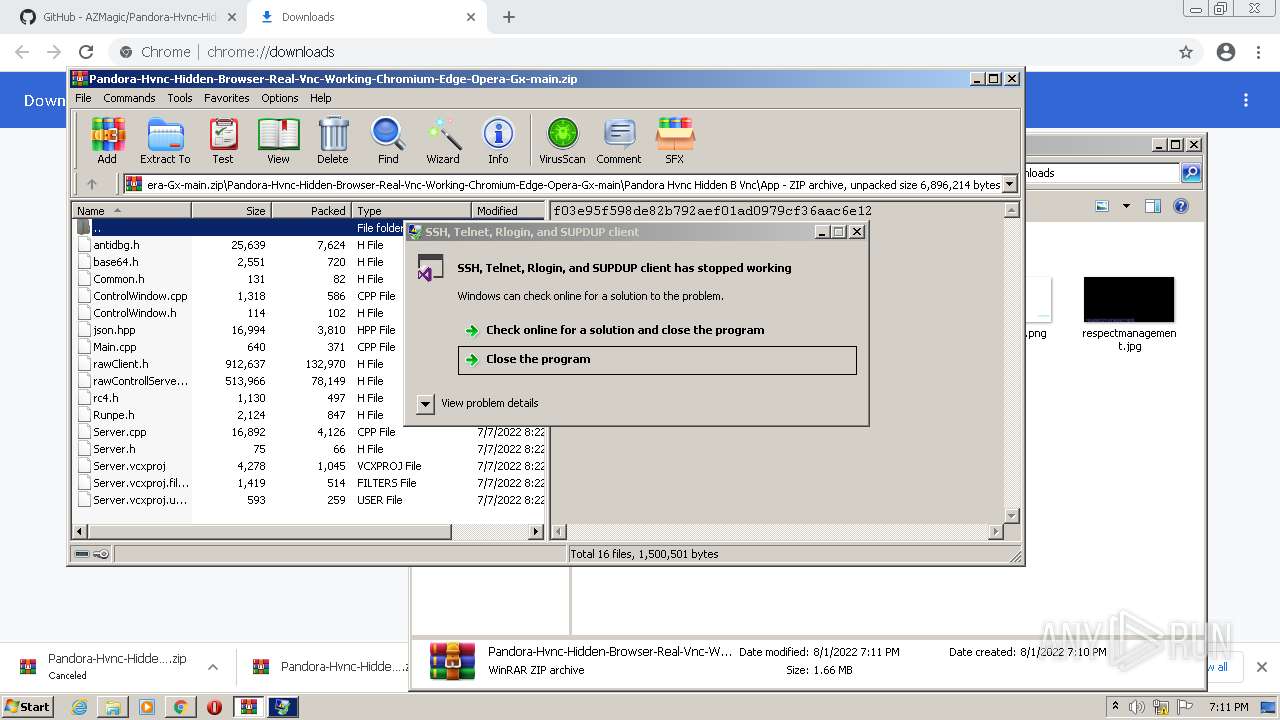
Task: Click the Extract To toolbar icon
Action: pyautogui.click(x=165, y=140)
